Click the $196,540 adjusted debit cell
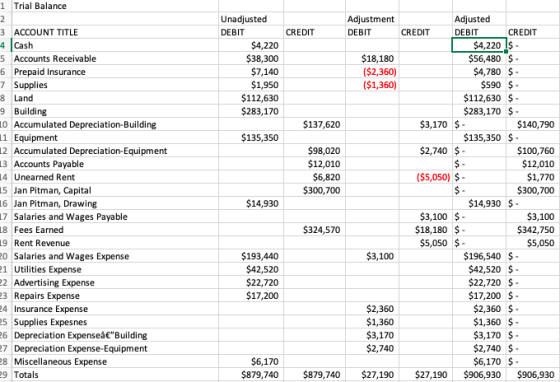 (x=479, y=257)
